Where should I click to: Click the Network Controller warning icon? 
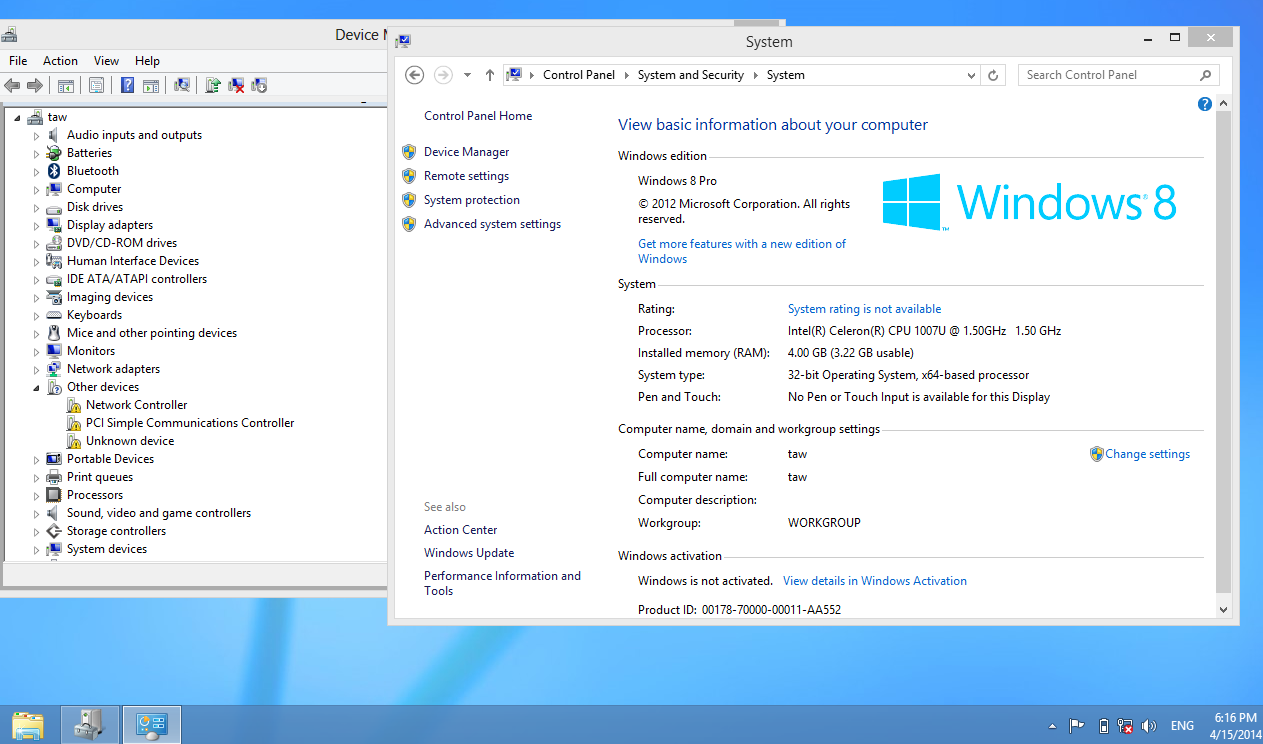tap(74, 405)
